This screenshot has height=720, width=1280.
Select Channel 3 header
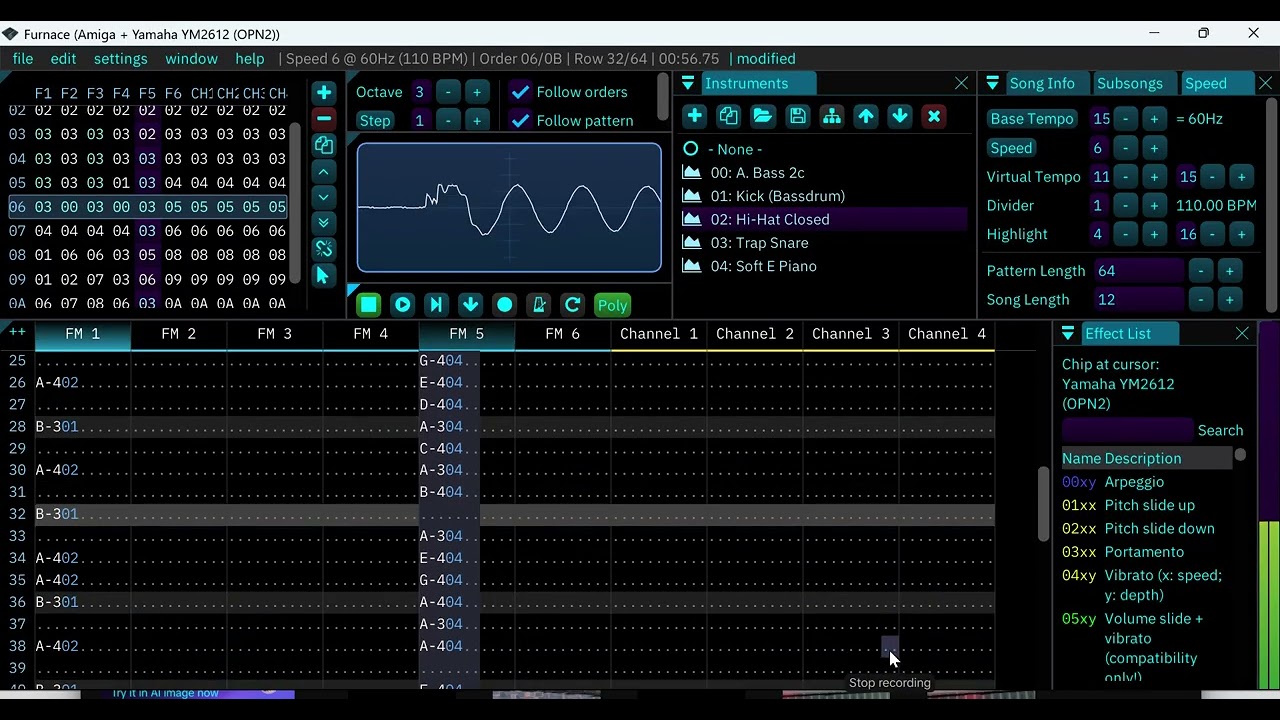[x=850, y=334]
